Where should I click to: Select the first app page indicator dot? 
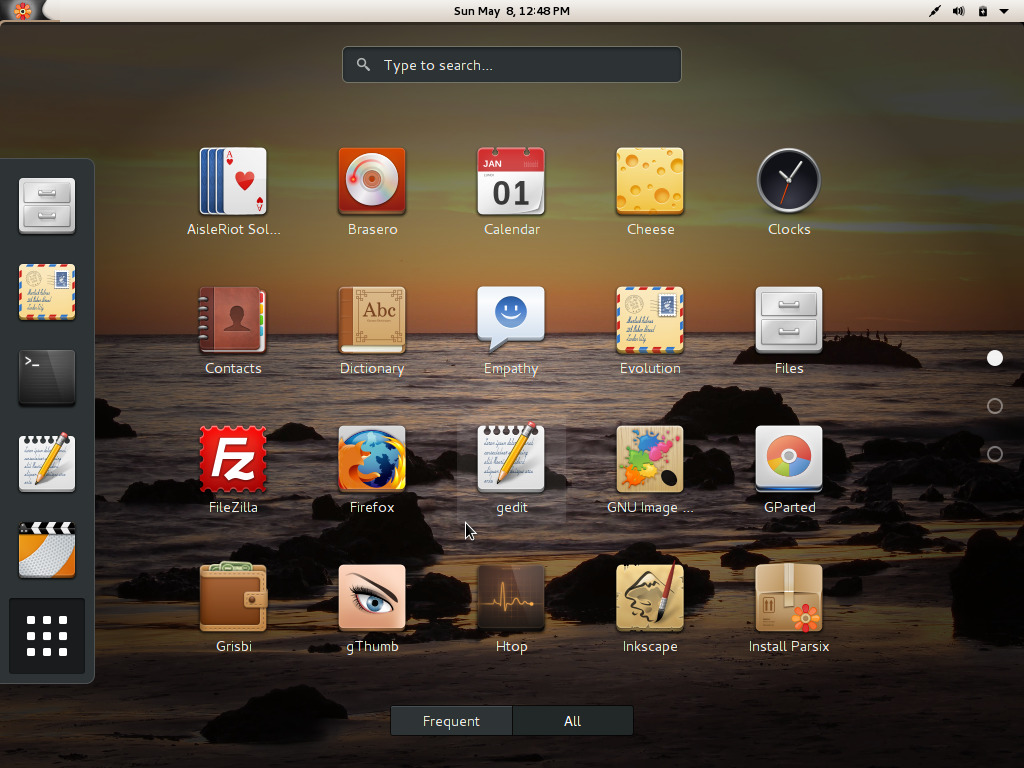pos(994,358)
